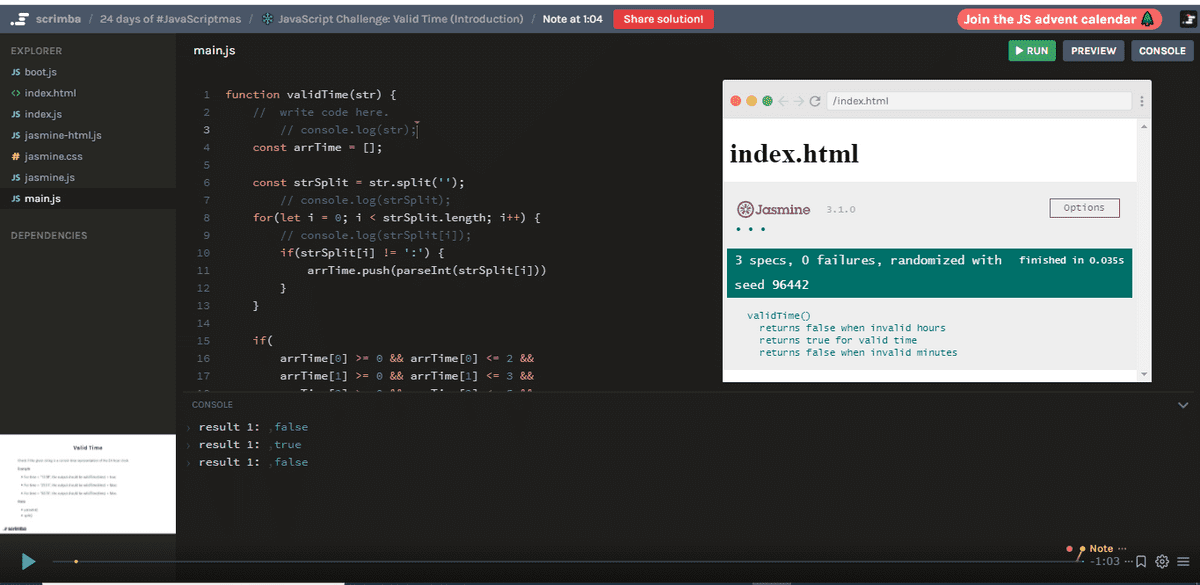The image size is (1200, 585).
Task: Click the scrimba logo in the header
Action: pos(48,19)
